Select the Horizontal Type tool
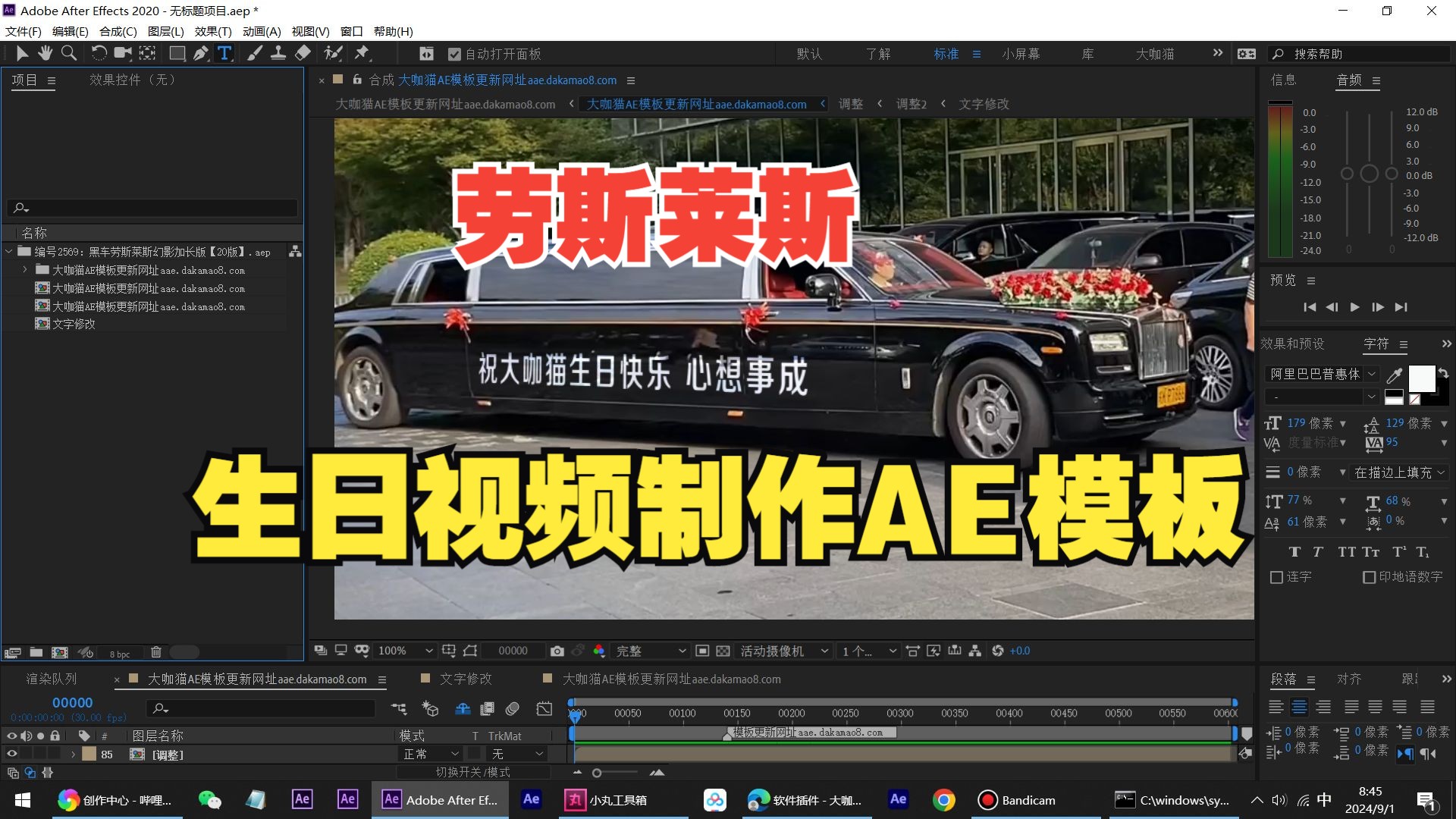 tap(224, 53)
